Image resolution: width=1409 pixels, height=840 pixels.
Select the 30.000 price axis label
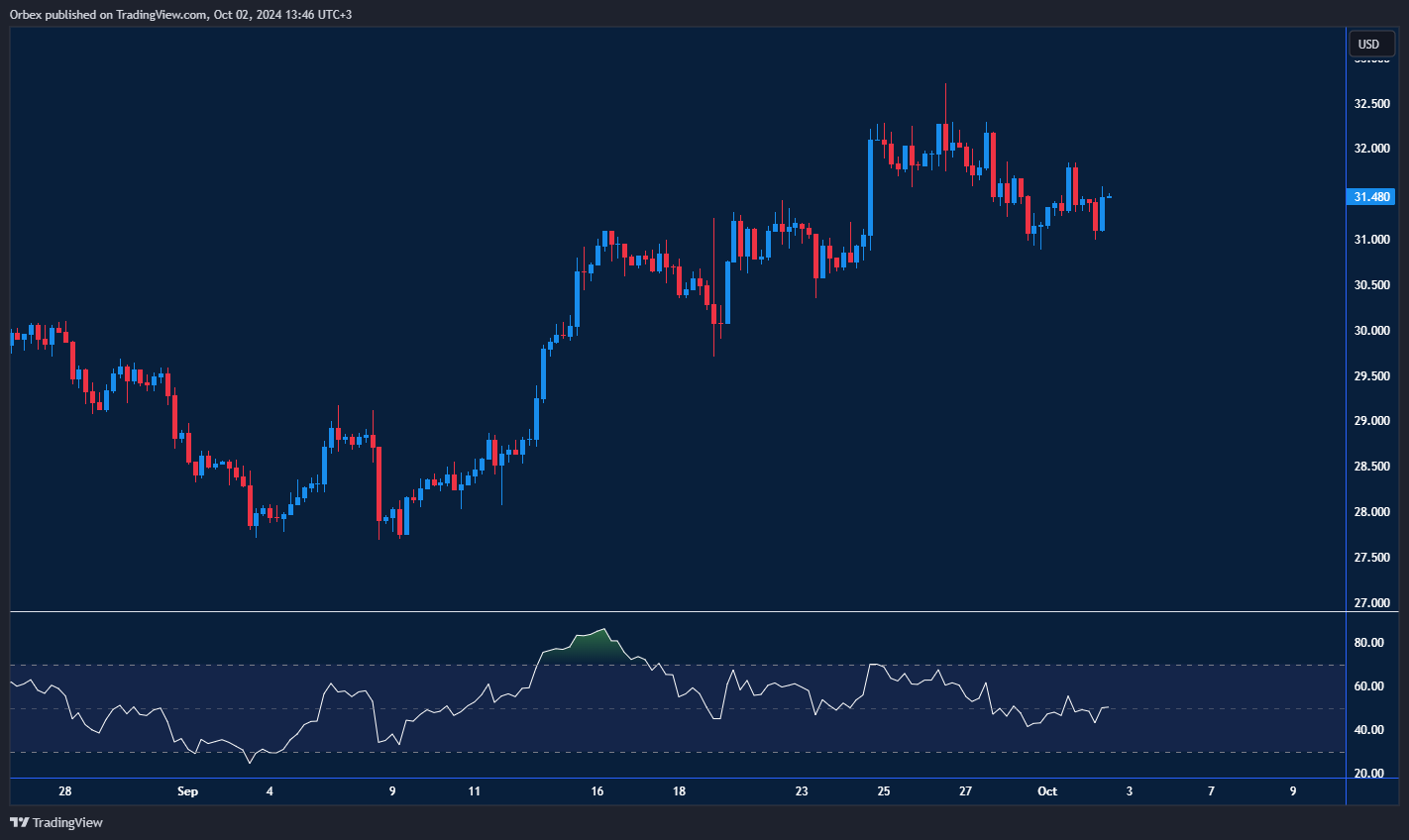click(1371, 331)
